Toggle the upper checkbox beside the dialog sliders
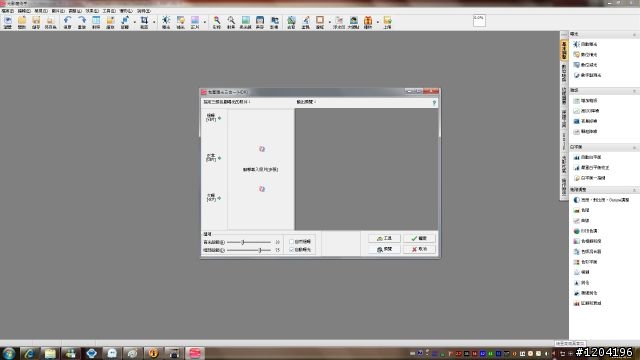This screenshot has width=640, height=360. (x=291, y=242)
